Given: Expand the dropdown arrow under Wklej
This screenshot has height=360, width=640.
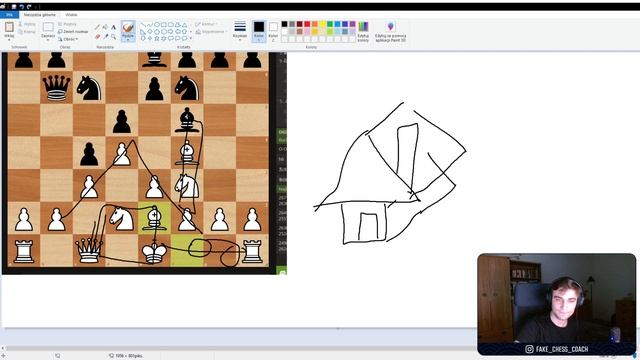Looking at the screenshot, I should click(9, 40).
